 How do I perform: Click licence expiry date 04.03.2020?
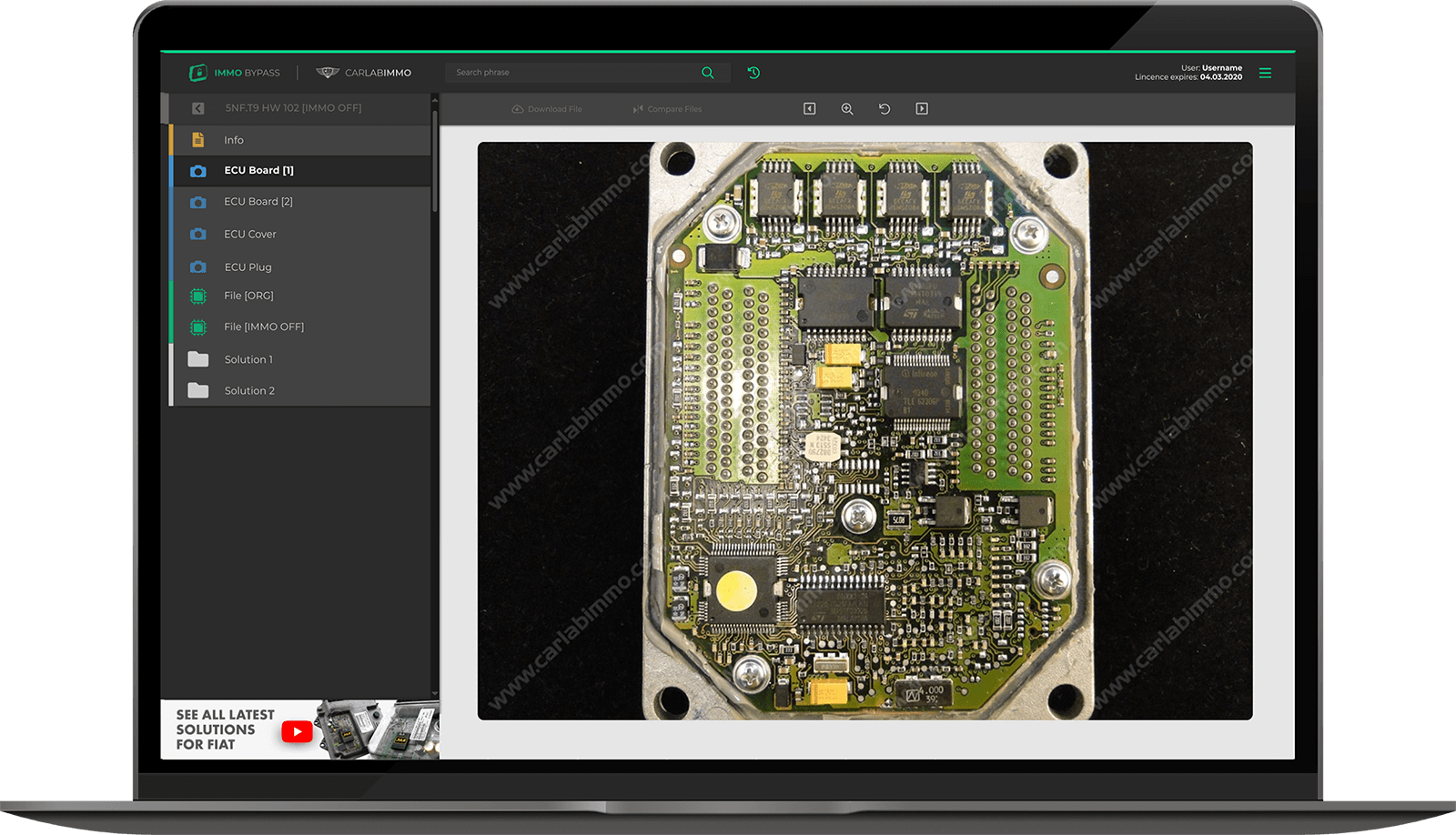point(1220,77)
